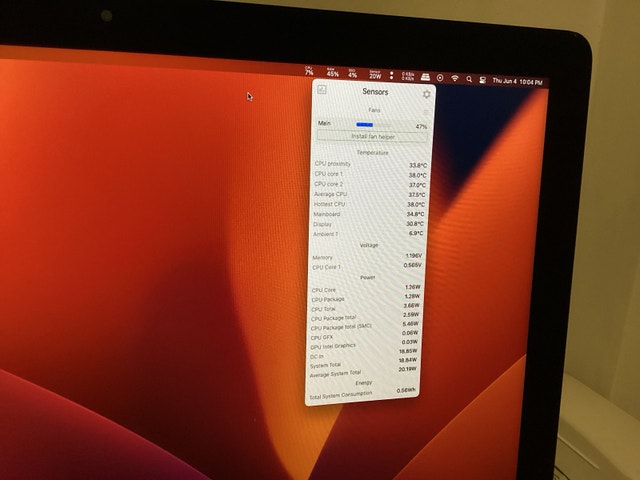Screen dimensions: 640x480
Task: Open the SSD 4% menu bar widget
Action: pyautogui.click(x=353, y=73)
